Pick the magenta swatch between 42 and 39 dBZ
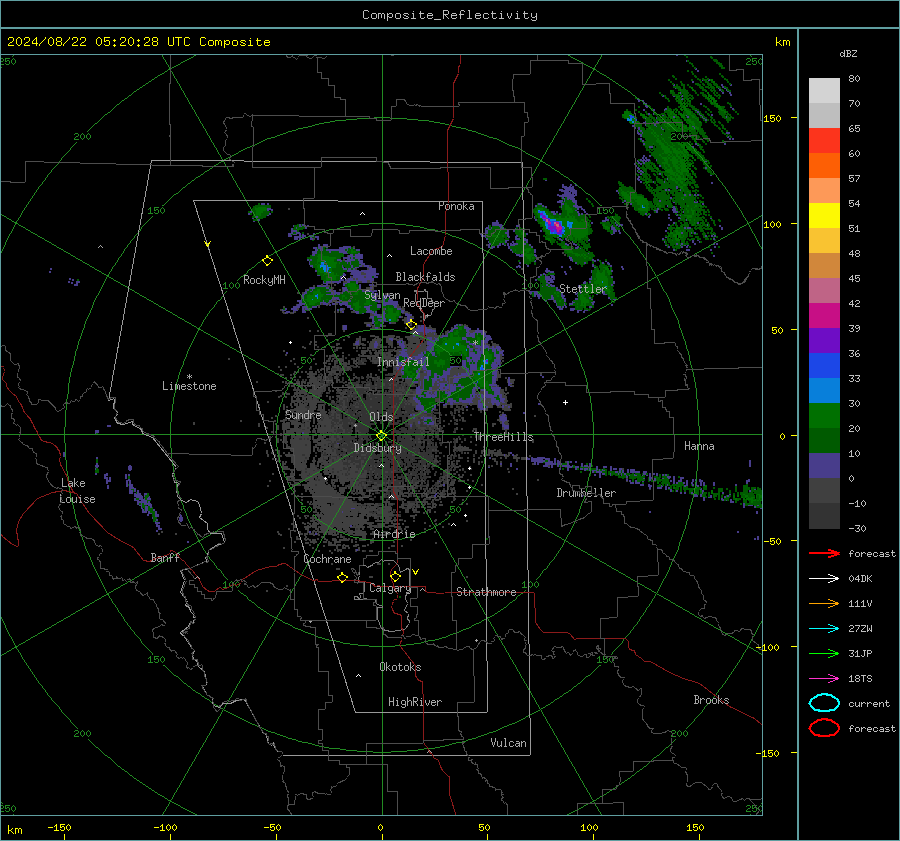 click(824, 316)
